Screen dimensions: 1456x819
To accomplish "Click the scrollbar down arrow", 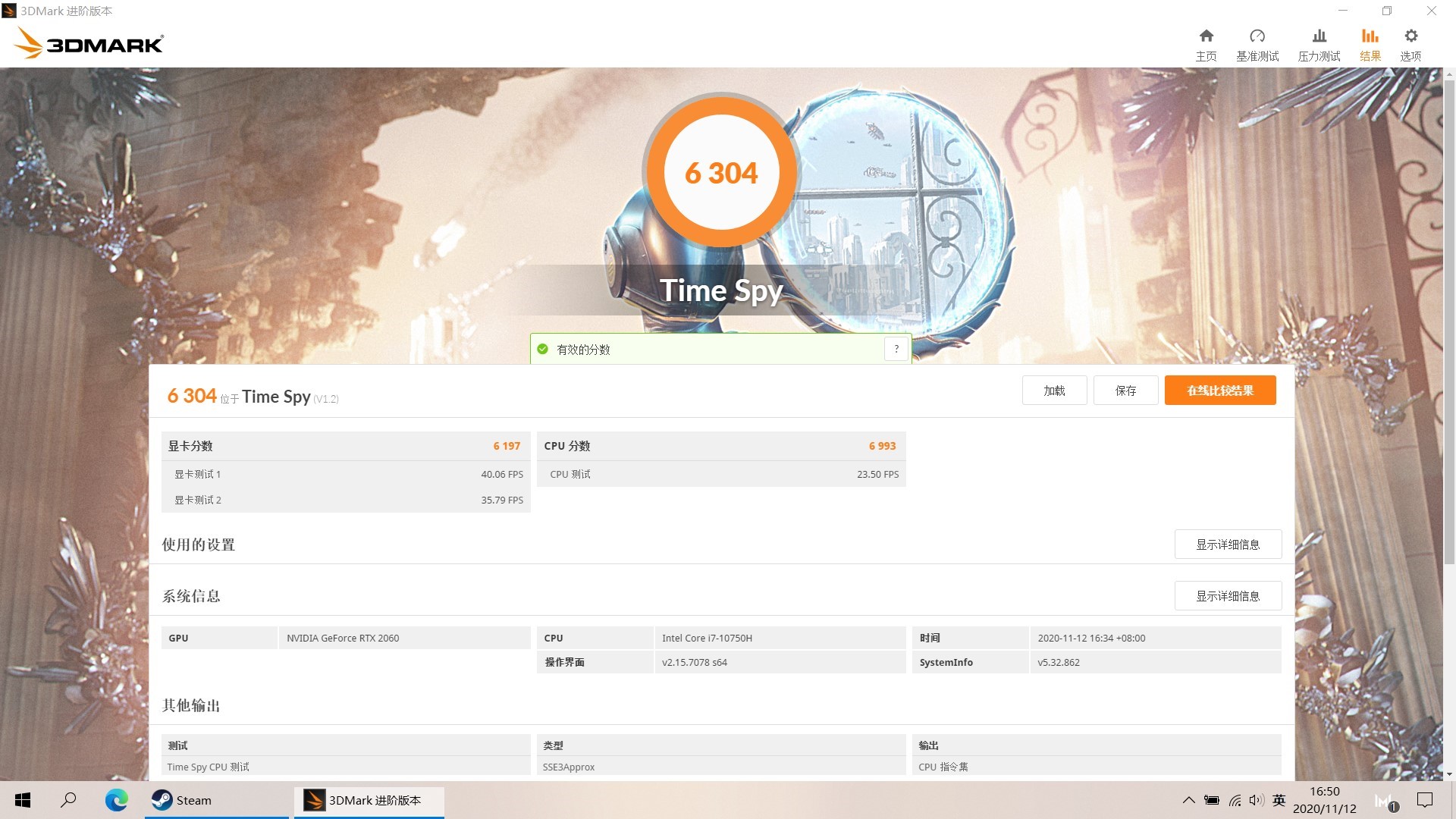I will pos(1449,774).
